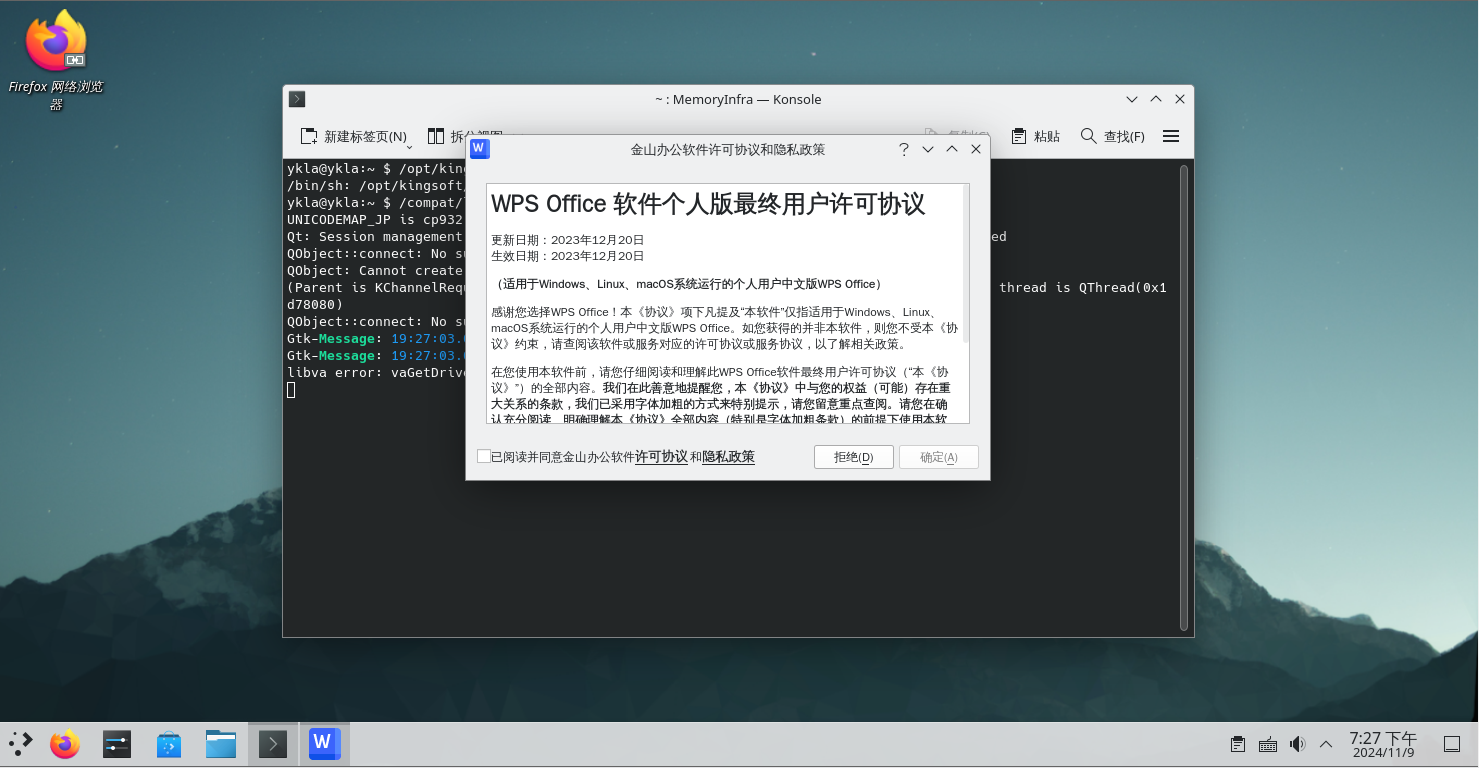Open the 隐私政策 link
Image resolution: width=1479 pixels, height=768 pixels.
click(728, 457)
